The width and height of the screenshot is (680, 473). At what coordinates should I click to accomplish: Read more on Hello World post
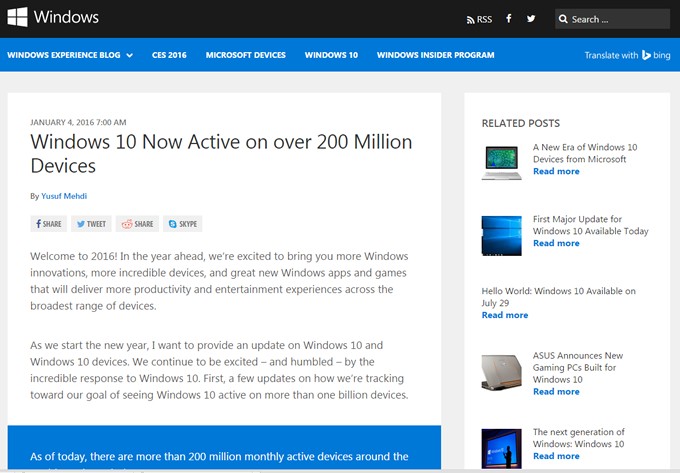tap(505, 315)
